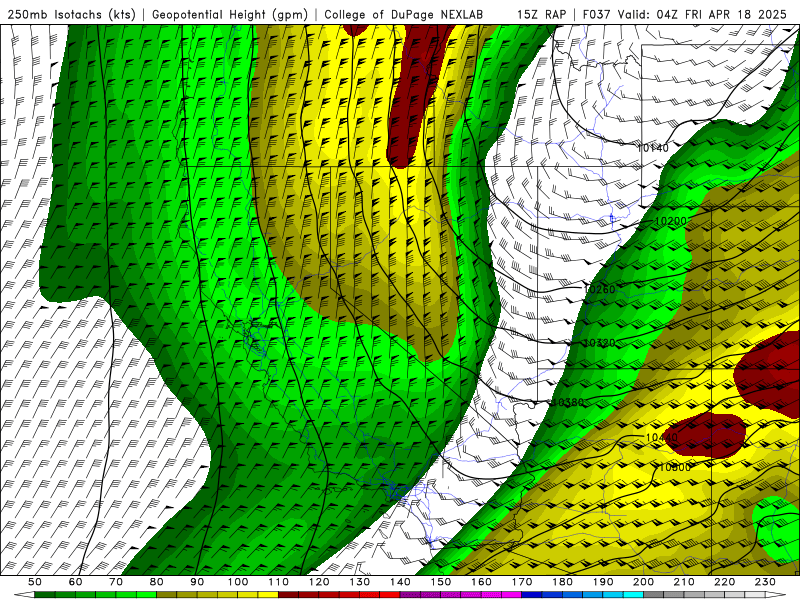Click the legend value 110

279,582
